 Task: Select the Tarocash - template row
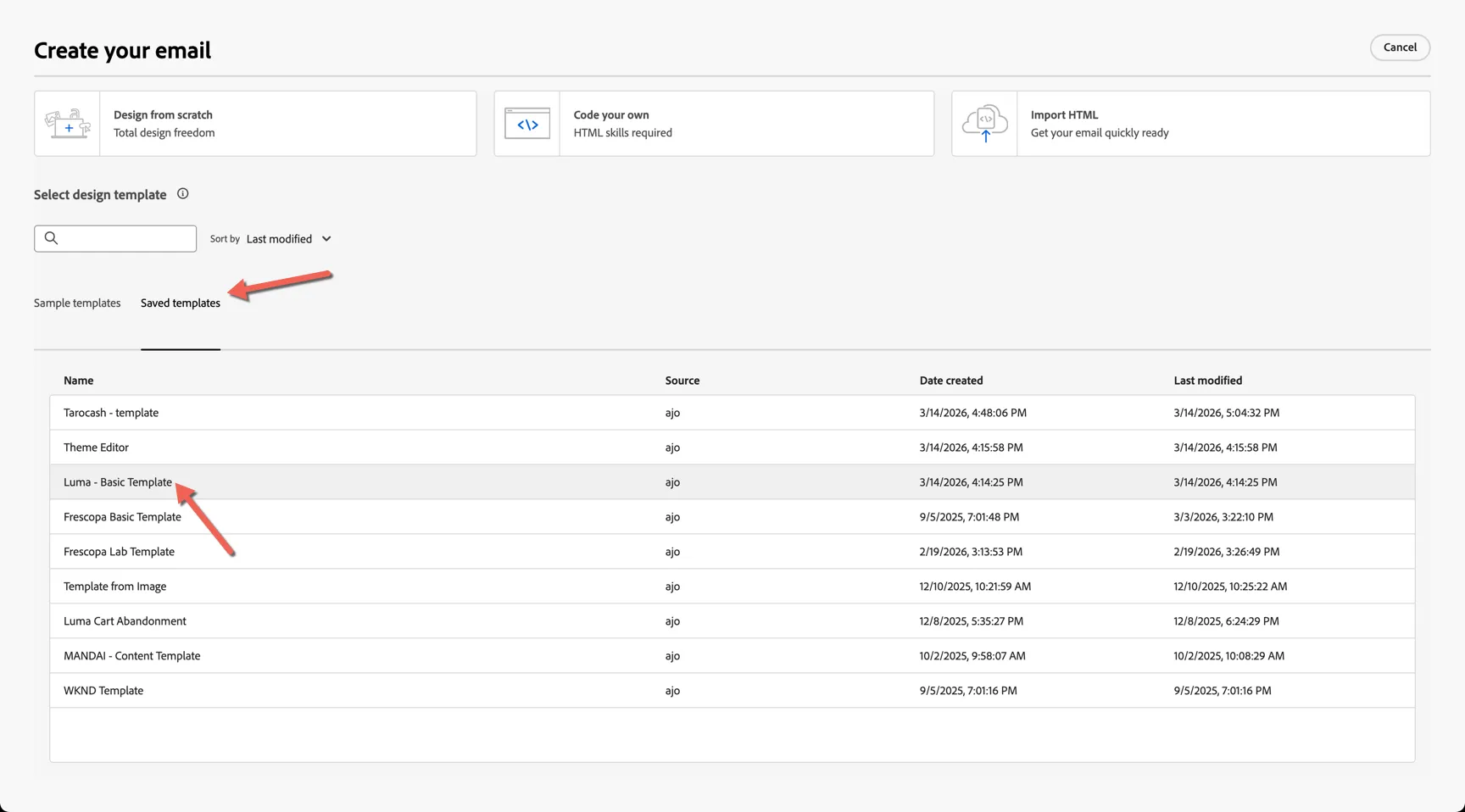coord(732,413)
